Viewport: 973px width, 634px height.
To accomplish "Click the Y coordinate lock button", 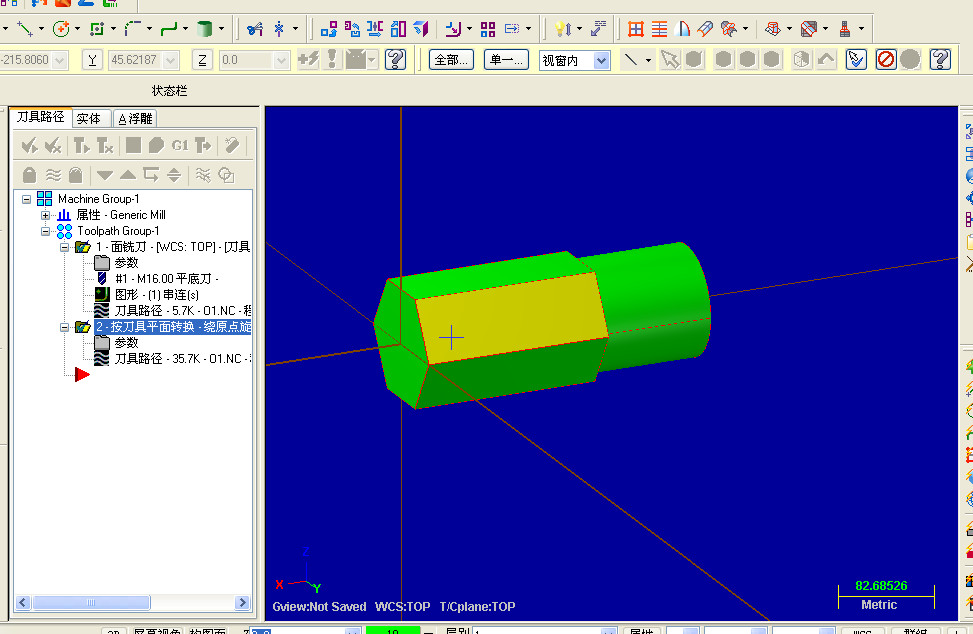I will point(92,60).
